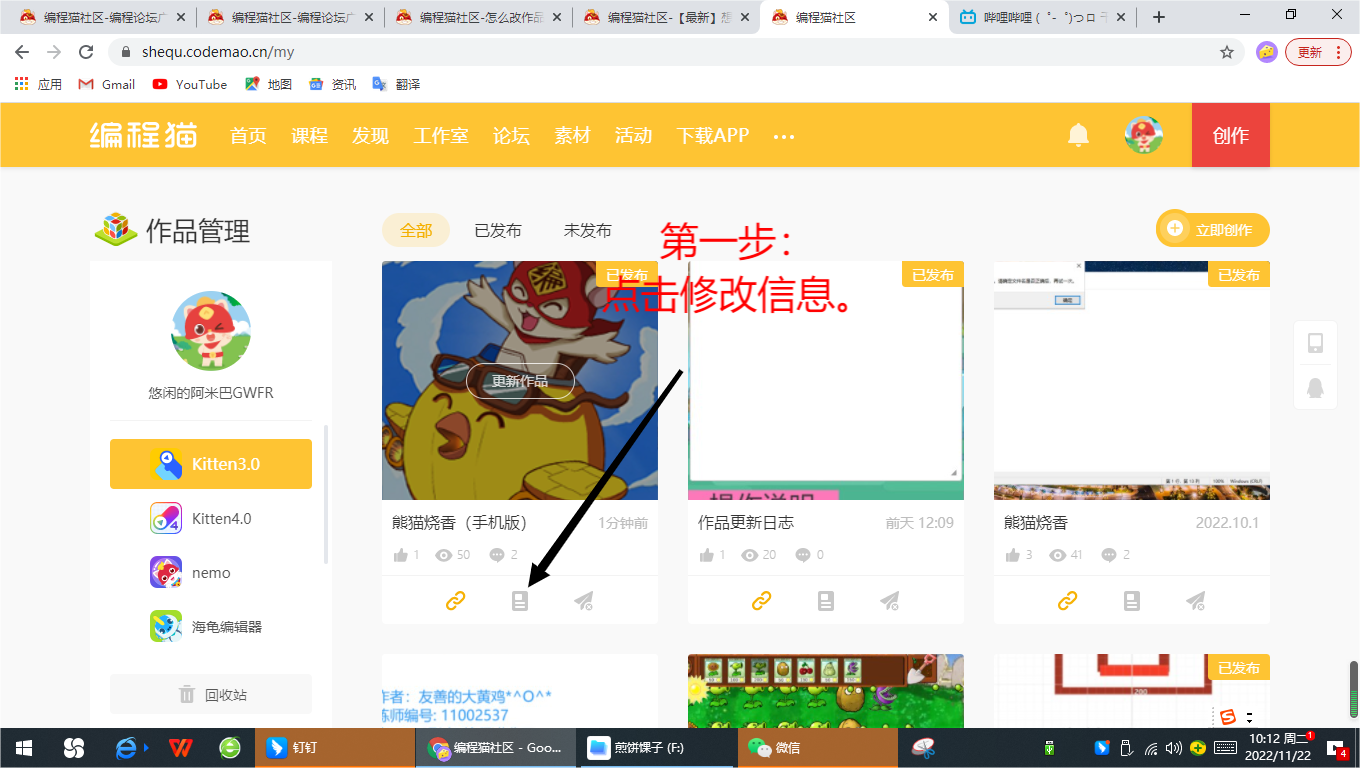Select nemo in the sidebar

(211, 572)
